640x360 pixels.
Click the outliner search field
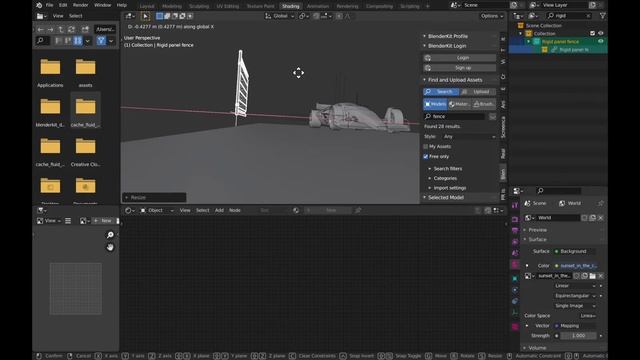tap(569, 16)
